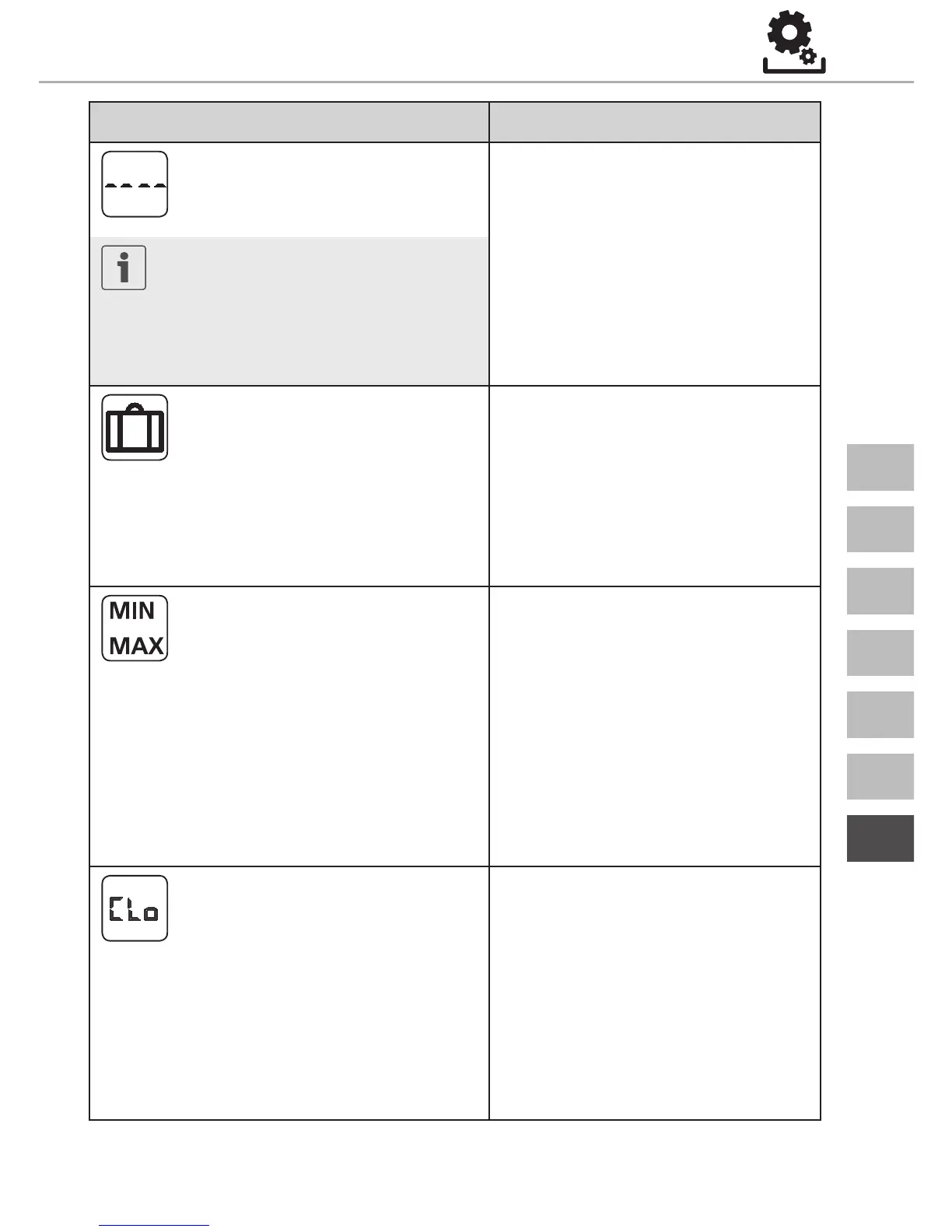Select the third light gray side tab
This screenshot has width=952, height=1232.
point(880,591)
